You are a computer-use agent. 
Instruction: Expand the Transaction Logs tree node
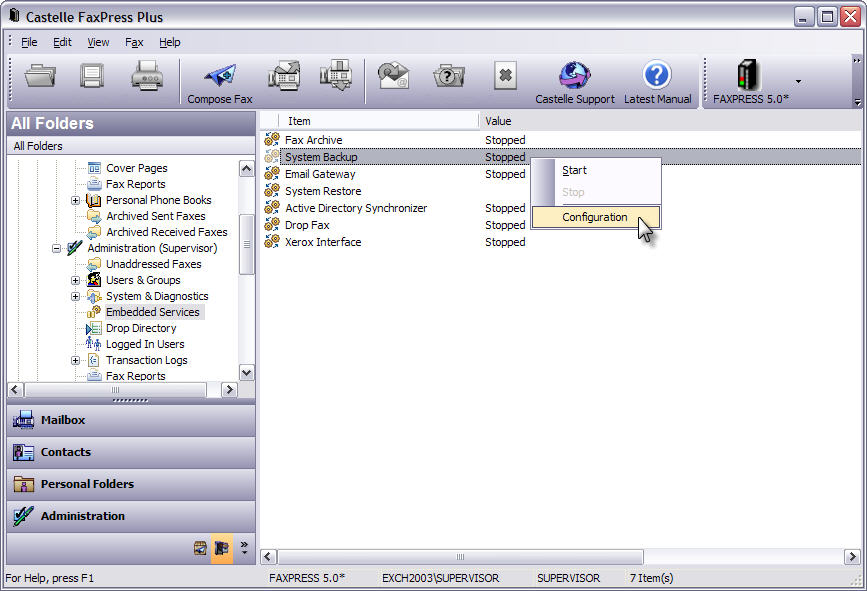76,360
